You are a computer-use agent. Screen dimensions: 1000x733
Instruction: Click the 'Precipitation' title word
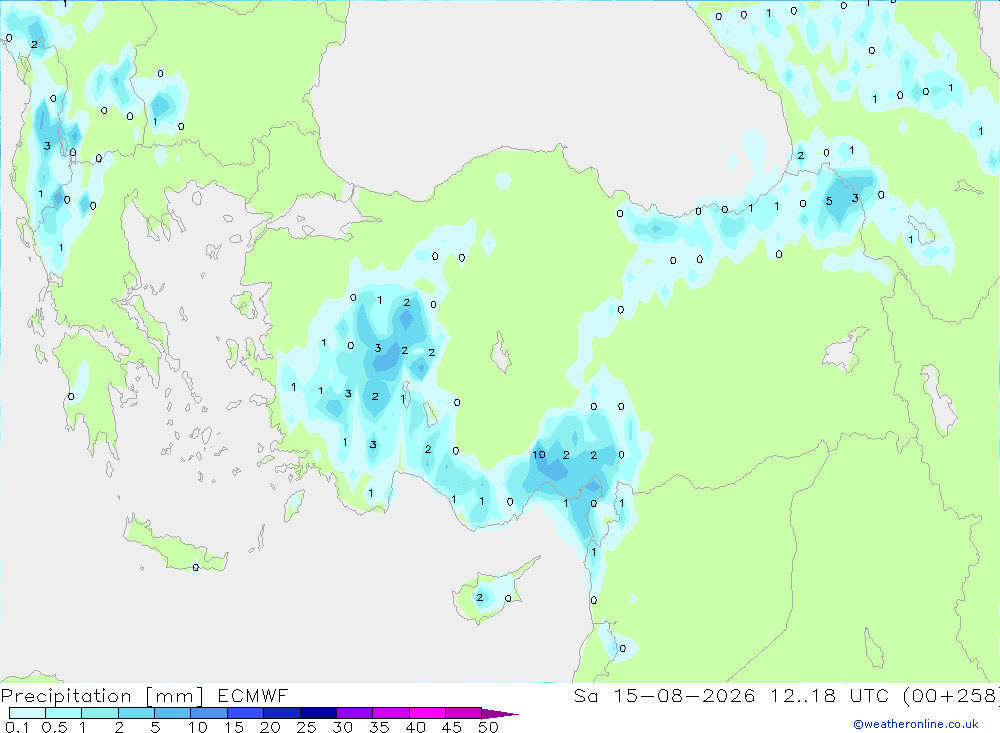pos(66,696)
